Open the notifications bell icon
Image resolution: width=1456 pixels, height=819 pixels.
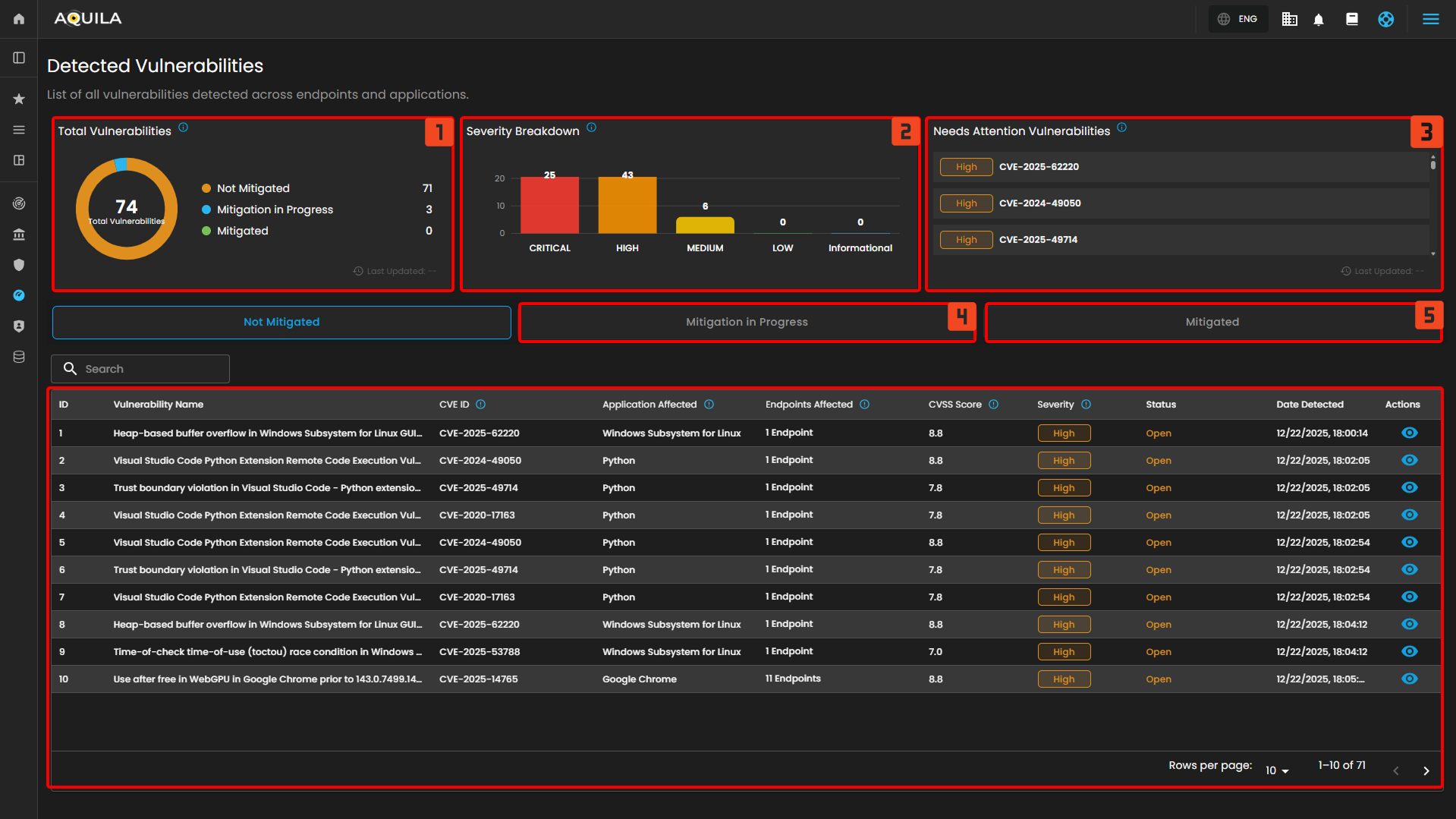(x=1319, y=20)
